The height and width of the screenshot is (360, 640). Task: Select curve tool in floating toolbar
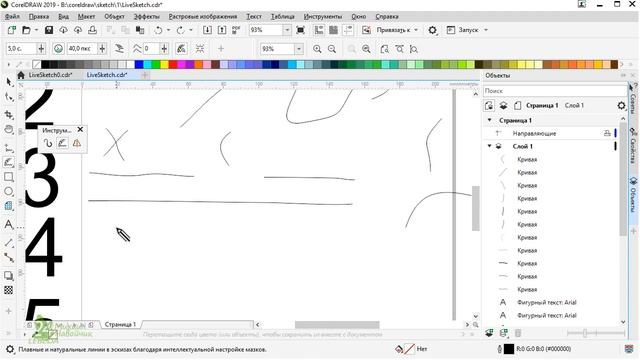tap(48, 143)
